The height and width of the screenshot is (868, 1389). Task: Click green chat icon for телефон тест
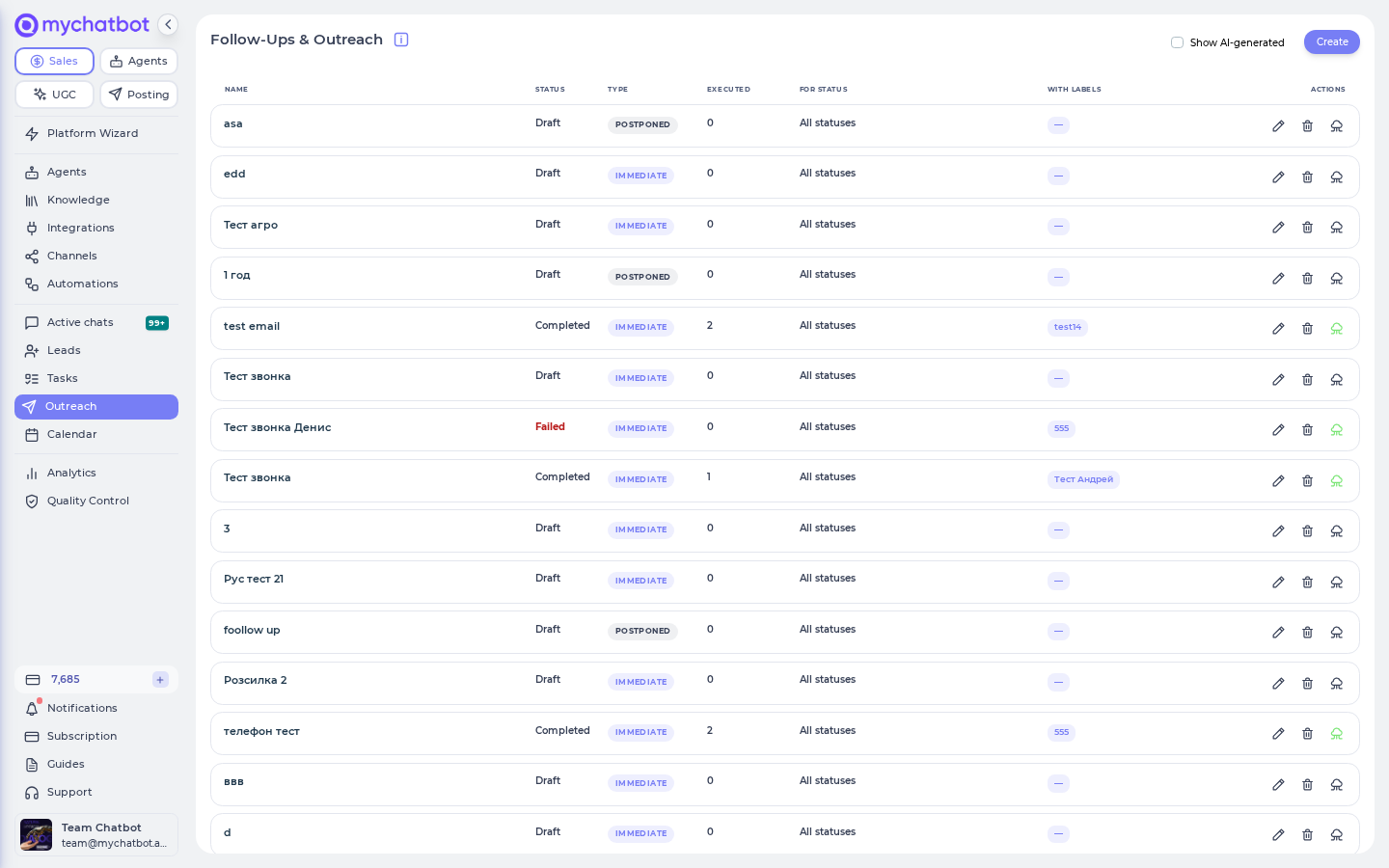coord(1337,734)
